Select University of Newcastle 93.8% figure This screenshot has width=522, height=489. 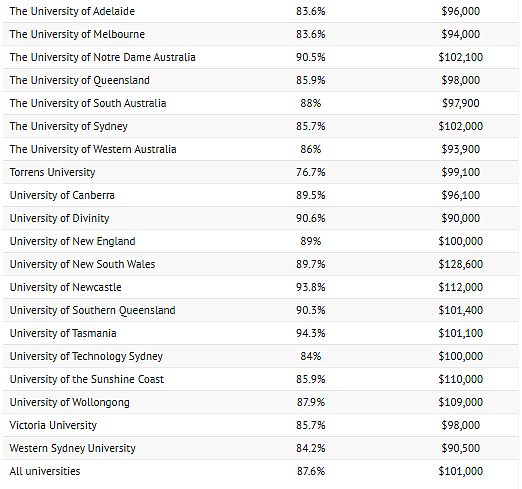tap(310, 287)
